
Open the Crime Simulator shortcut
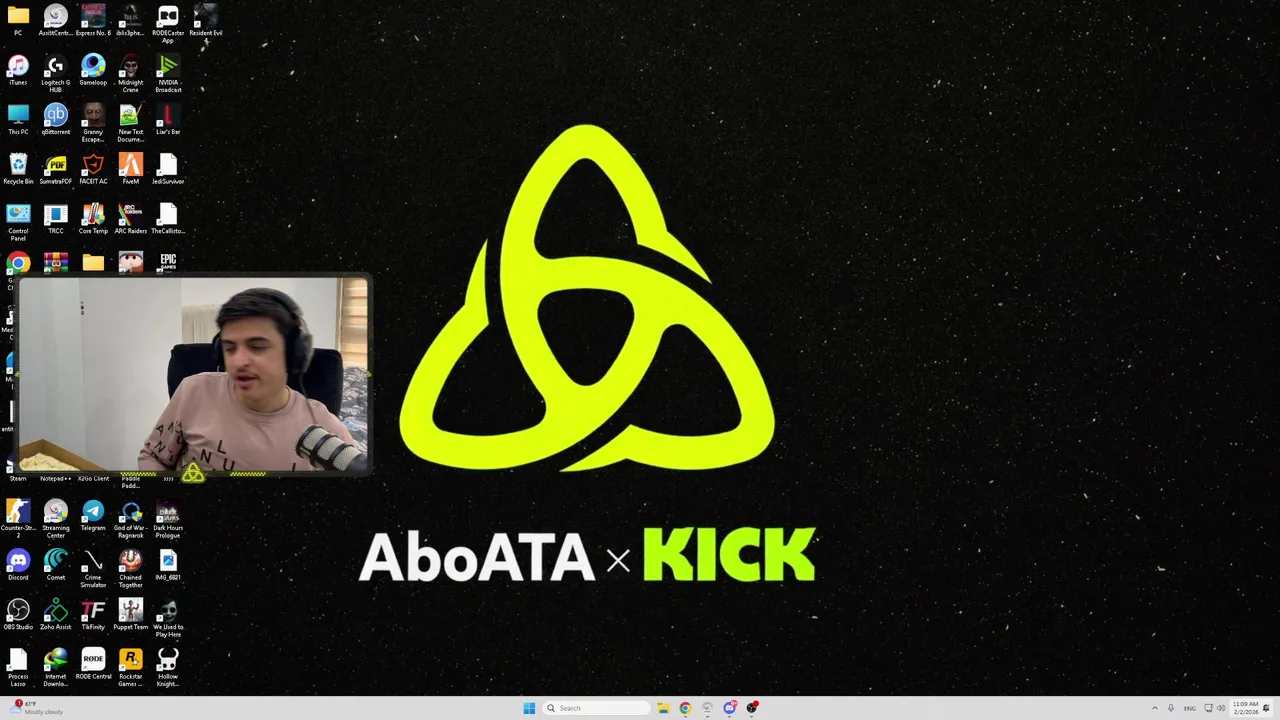click(x=93, y=568)
